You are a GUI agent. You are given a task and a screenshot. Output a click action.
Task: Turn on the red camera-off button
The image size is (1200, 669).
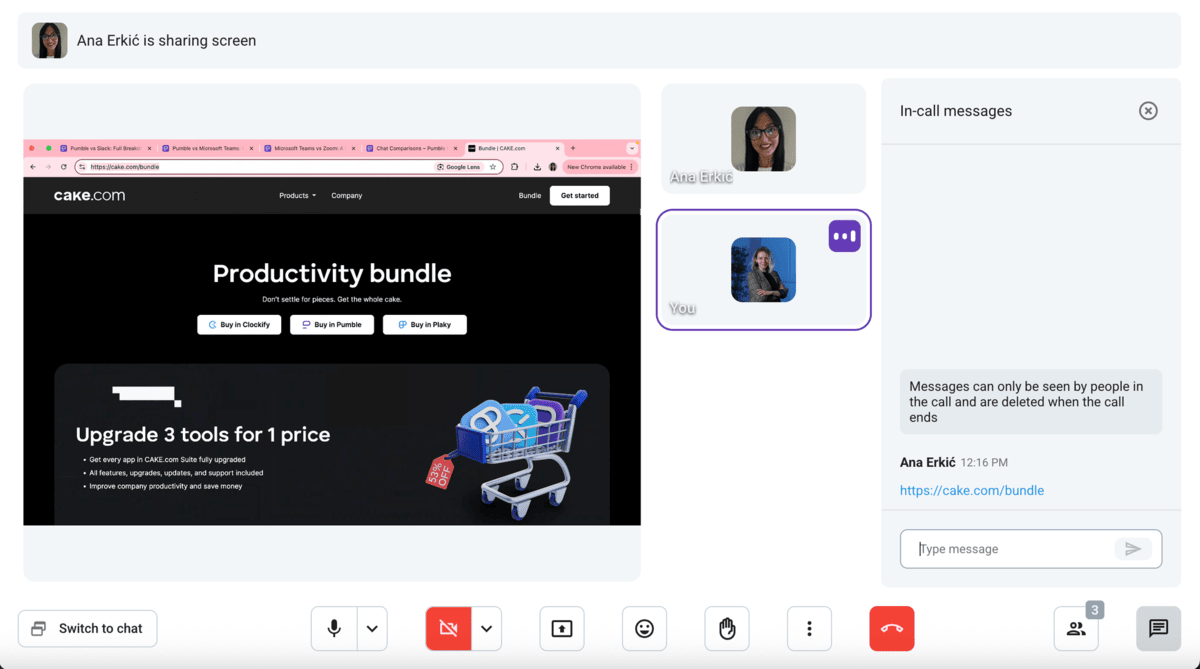click(x=448, y=629)
